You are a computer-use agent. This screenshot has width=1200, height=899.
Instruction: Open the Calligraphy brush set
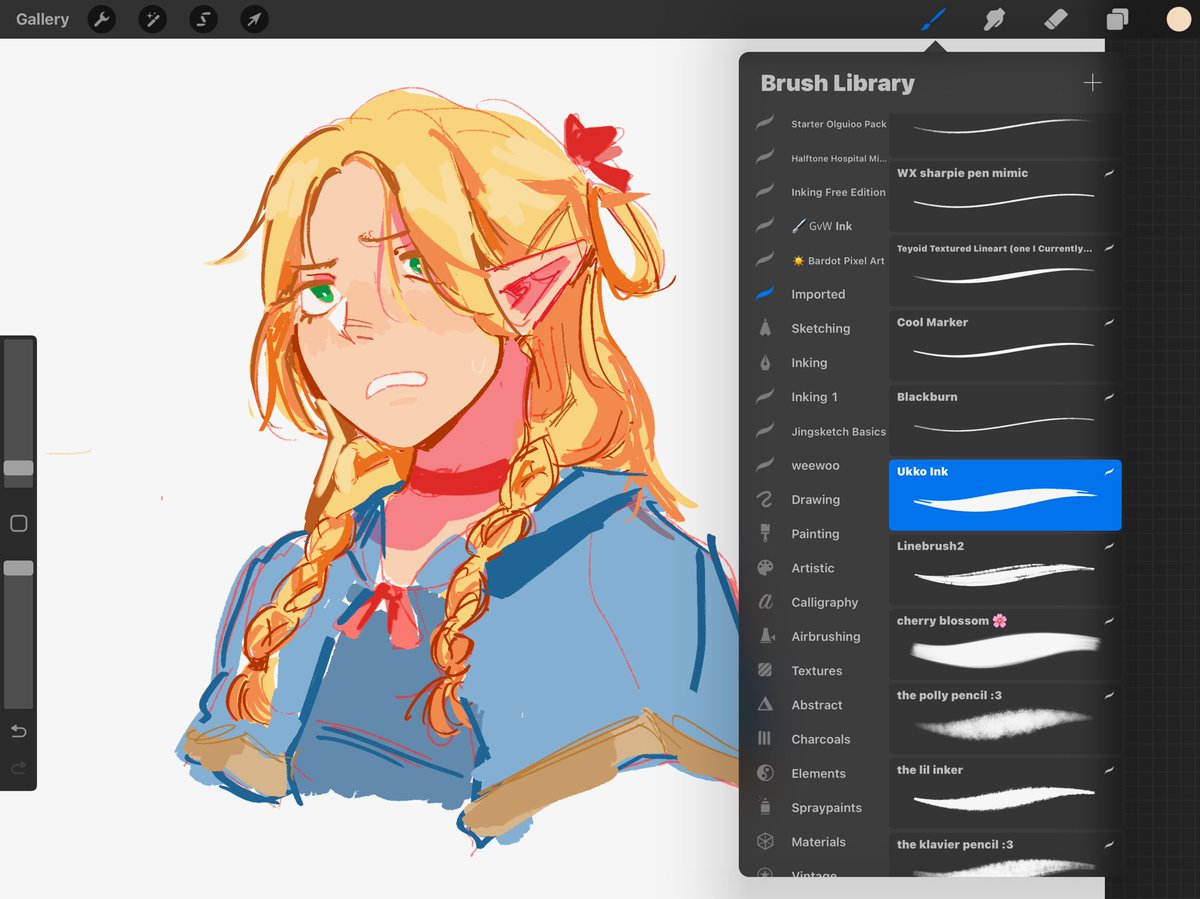(x=820, y=602)
